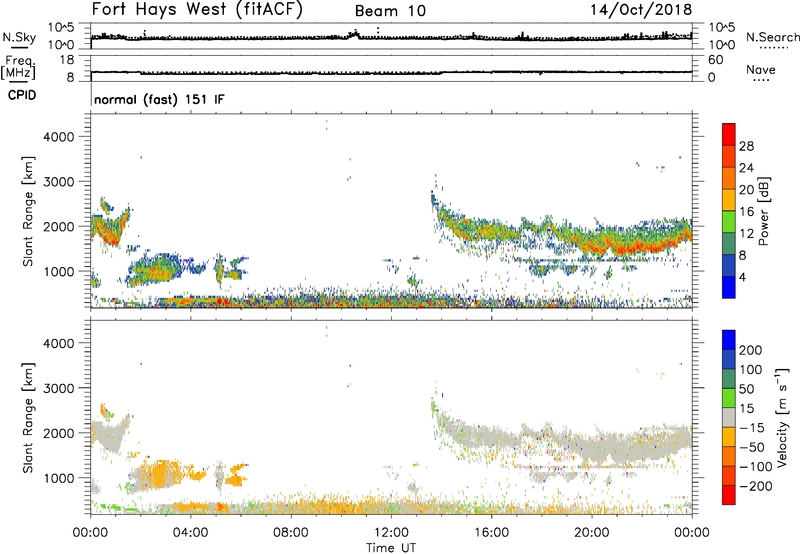Click the '08:00' time tick label
Image resolution: width=800 pixels, height=554 pixels.
291,533
